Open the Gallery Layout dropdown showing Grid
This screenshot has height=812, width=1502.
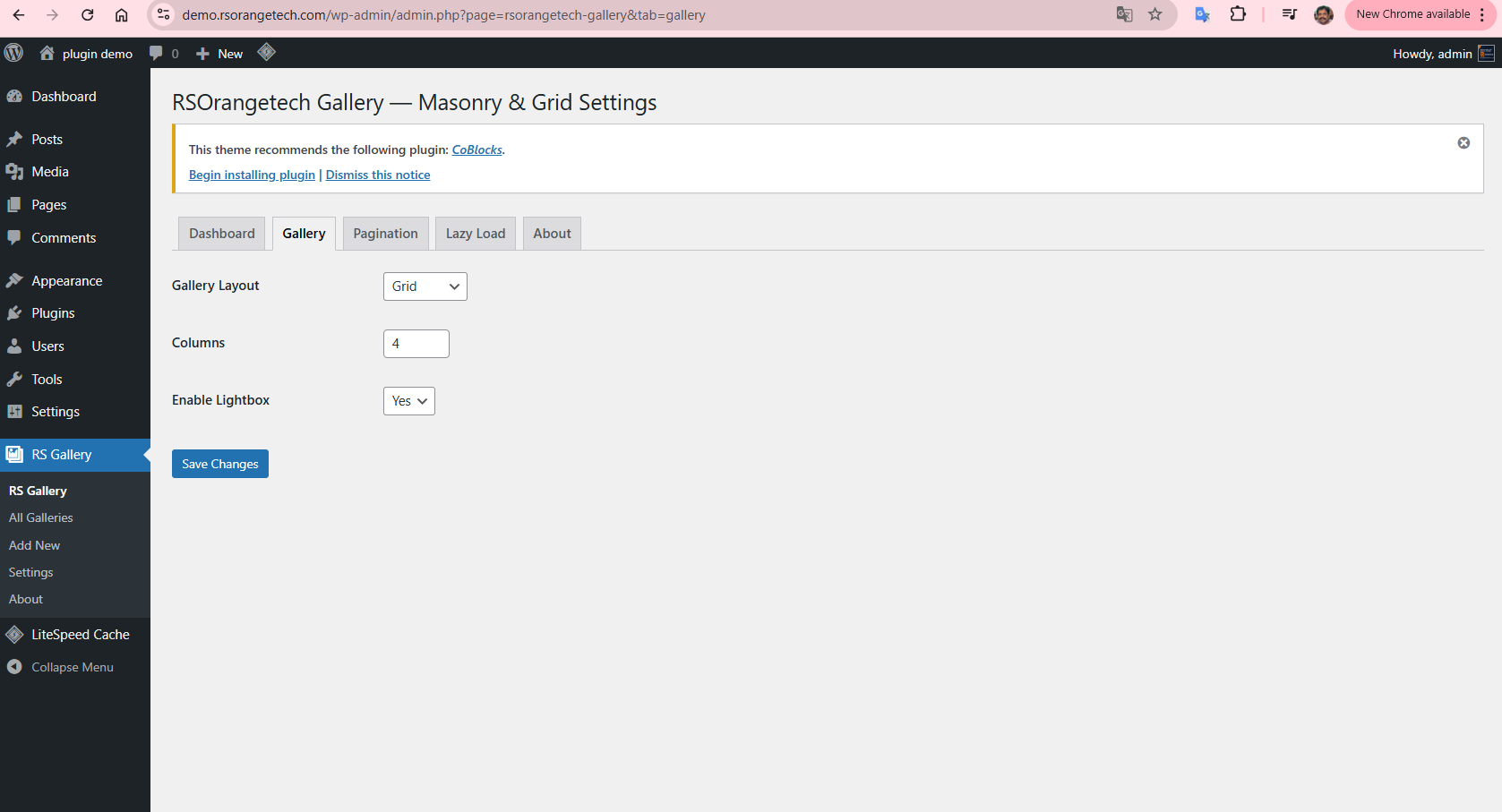(x=425, y=286)
